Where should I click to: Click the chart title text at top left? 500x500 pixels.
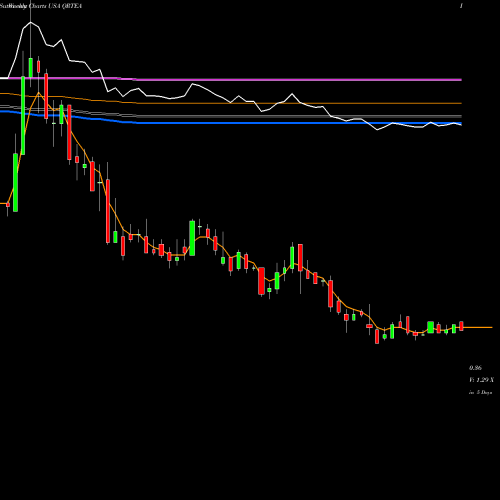41,6
